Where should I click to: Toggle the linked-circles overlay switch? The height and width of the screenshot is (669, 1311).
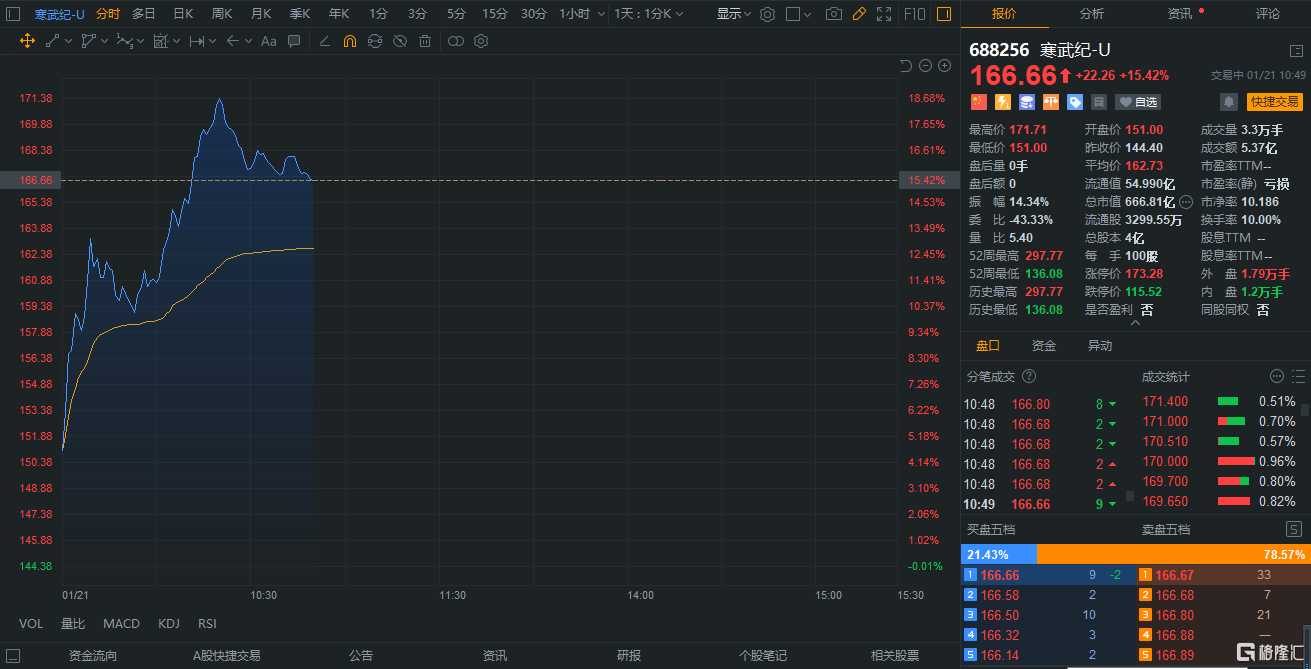click(x=455, y=41)
